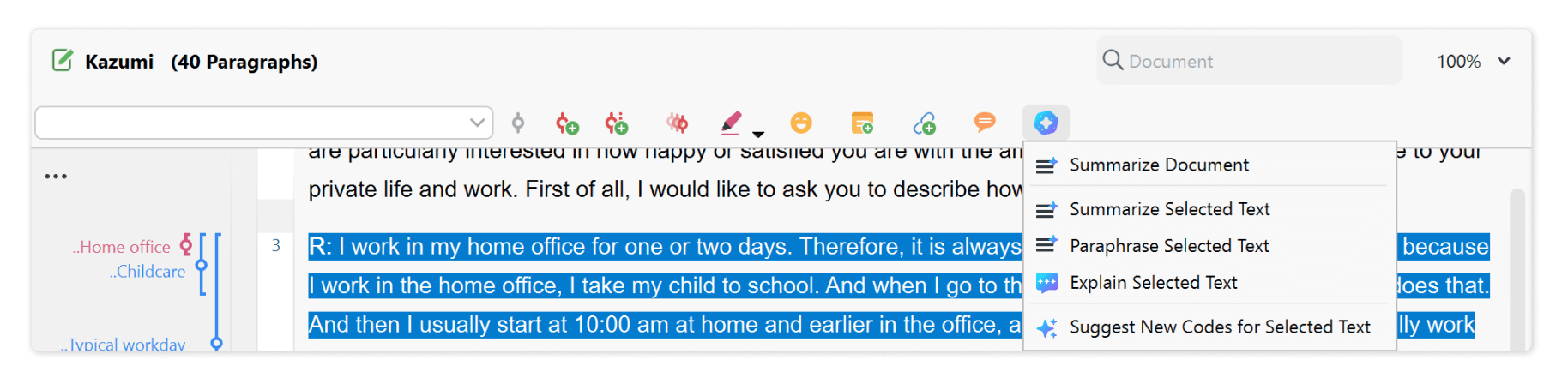The width and height of the screenshot is (1568, 384).
Task: Click the AI Assist toolbar icon
Action: [x=1046, y=123]
